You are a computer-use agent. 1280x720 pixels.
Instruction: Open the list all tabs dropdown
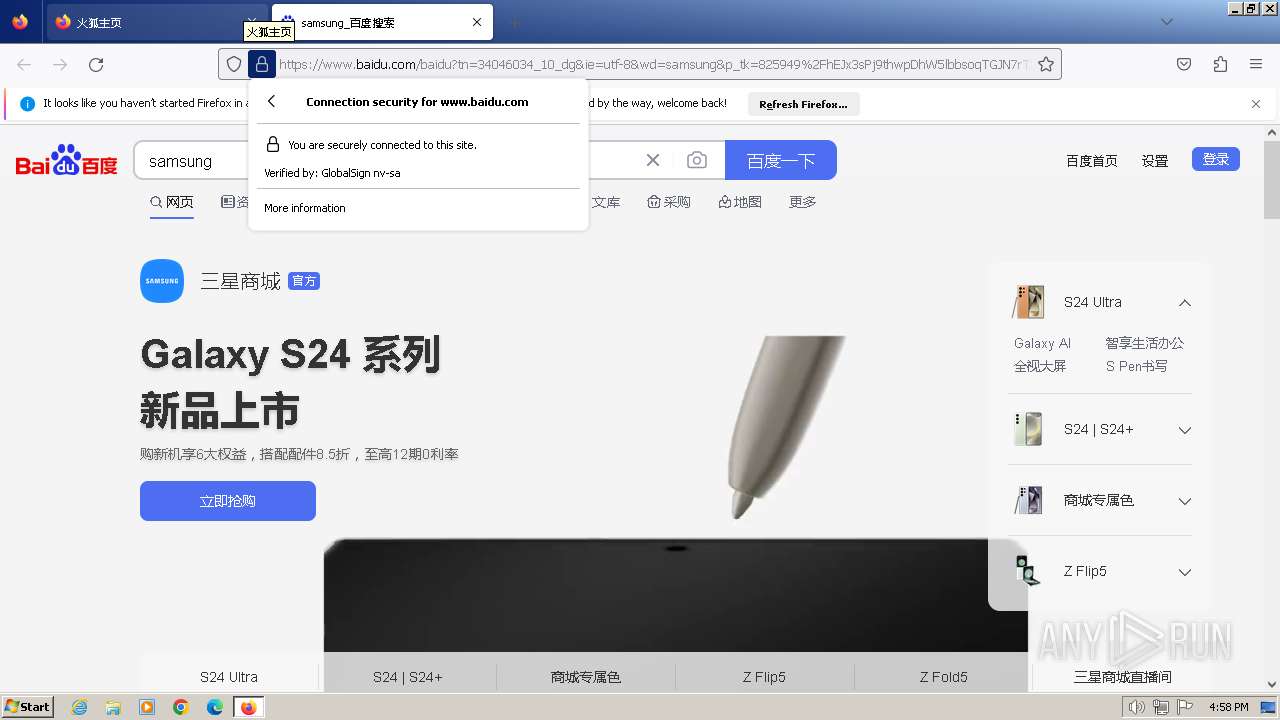tap(1166, 22)
